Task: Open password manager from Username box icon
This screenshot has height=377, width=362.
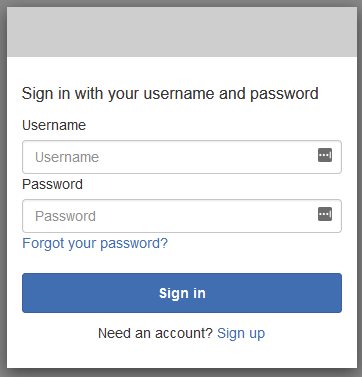Action: 325,155
